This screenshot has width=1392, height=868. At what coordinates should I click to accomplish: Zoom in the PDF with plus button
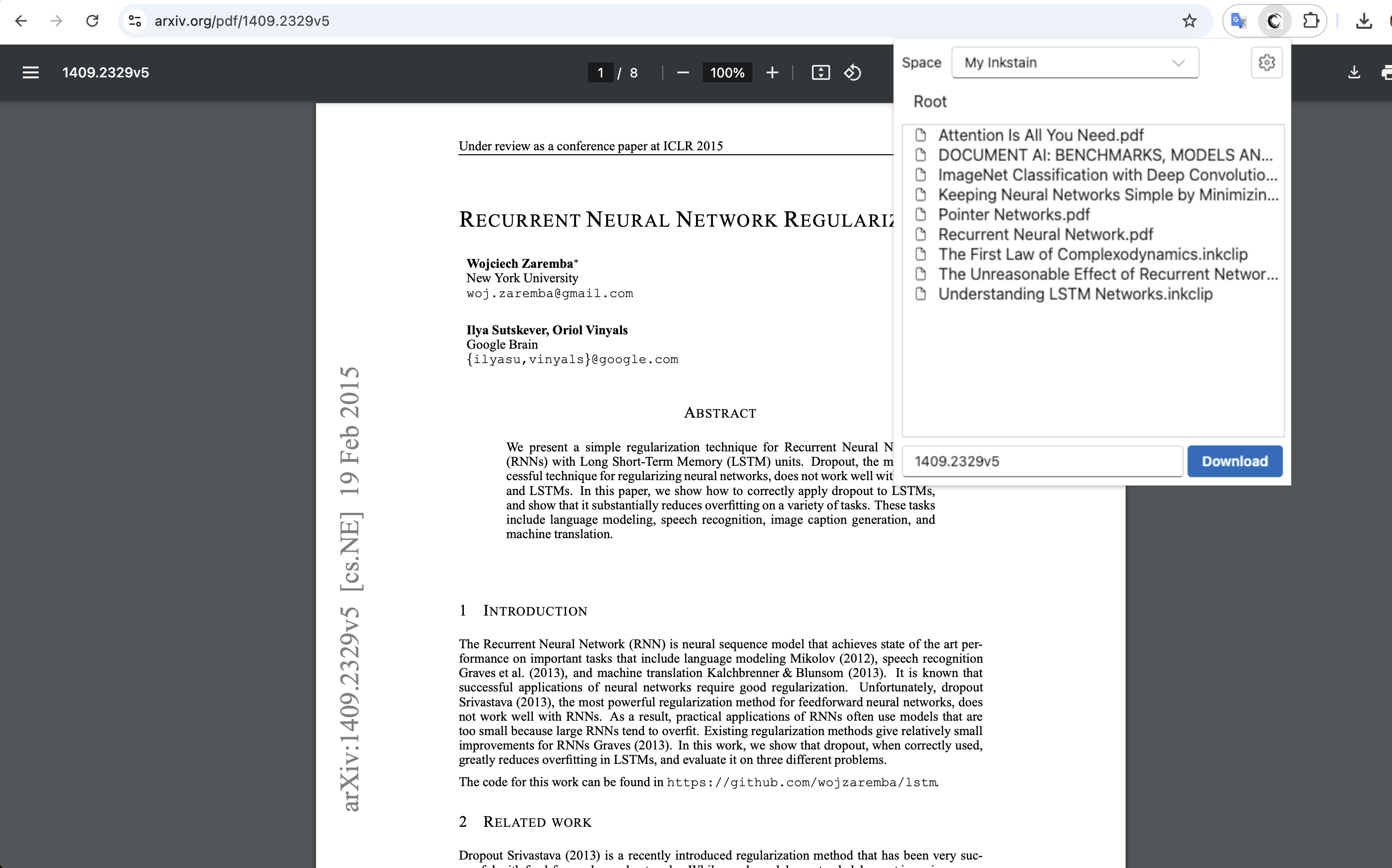(x=772, y=72)
